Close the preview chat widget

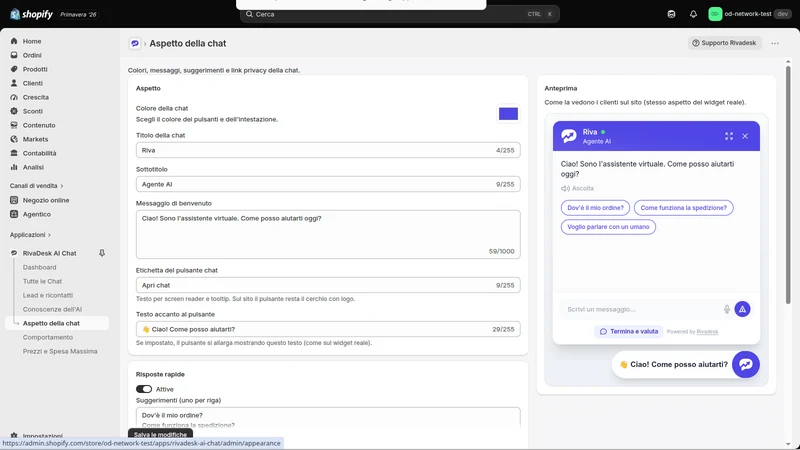(745, 136)
